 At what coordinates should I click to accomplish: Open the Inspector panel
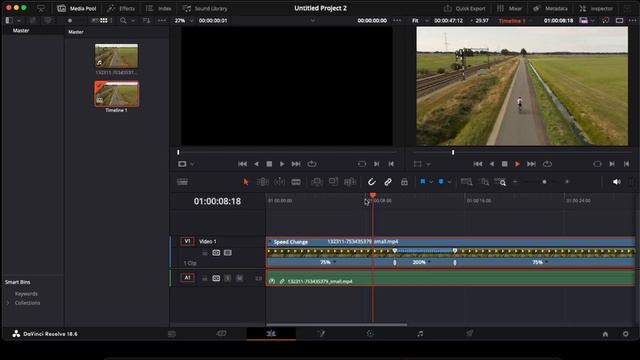(596, 8)
